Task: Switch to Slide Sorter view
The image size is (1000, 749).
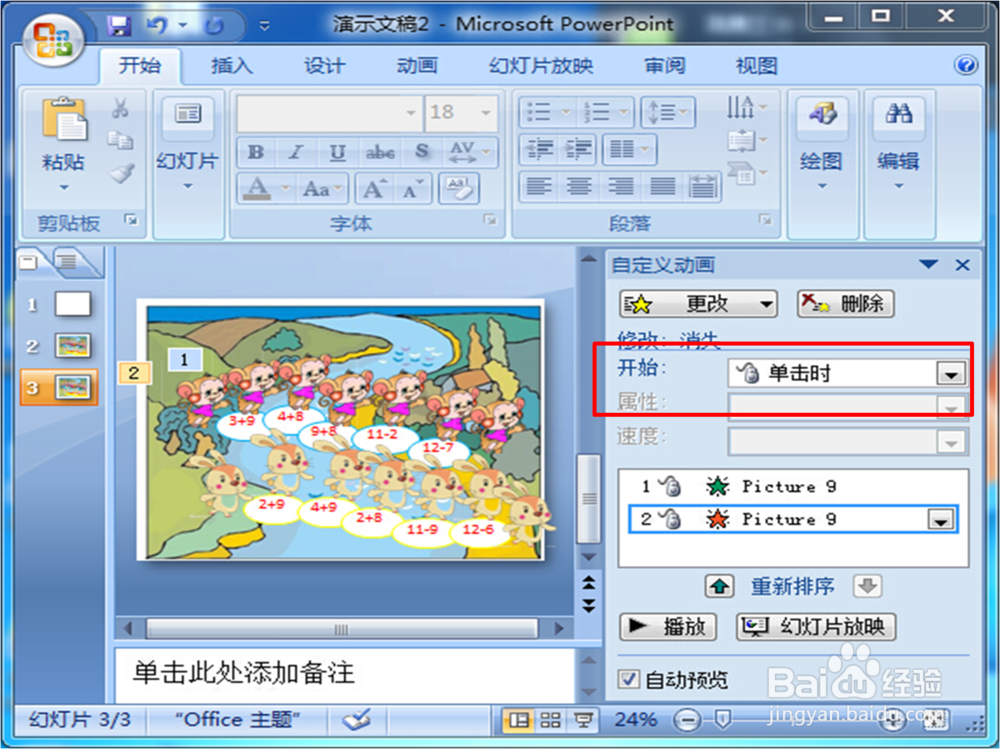Action: click(x=550, y=720)
